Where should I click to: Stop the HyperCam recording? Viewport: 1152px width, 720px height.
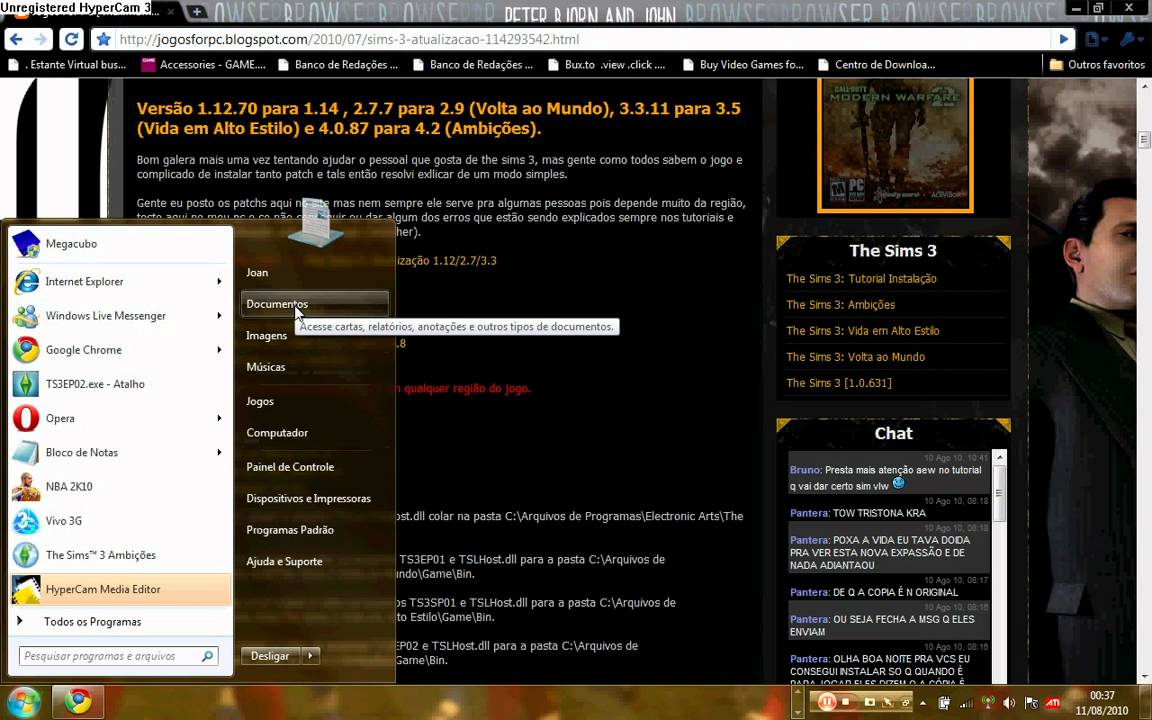point(846,703)
